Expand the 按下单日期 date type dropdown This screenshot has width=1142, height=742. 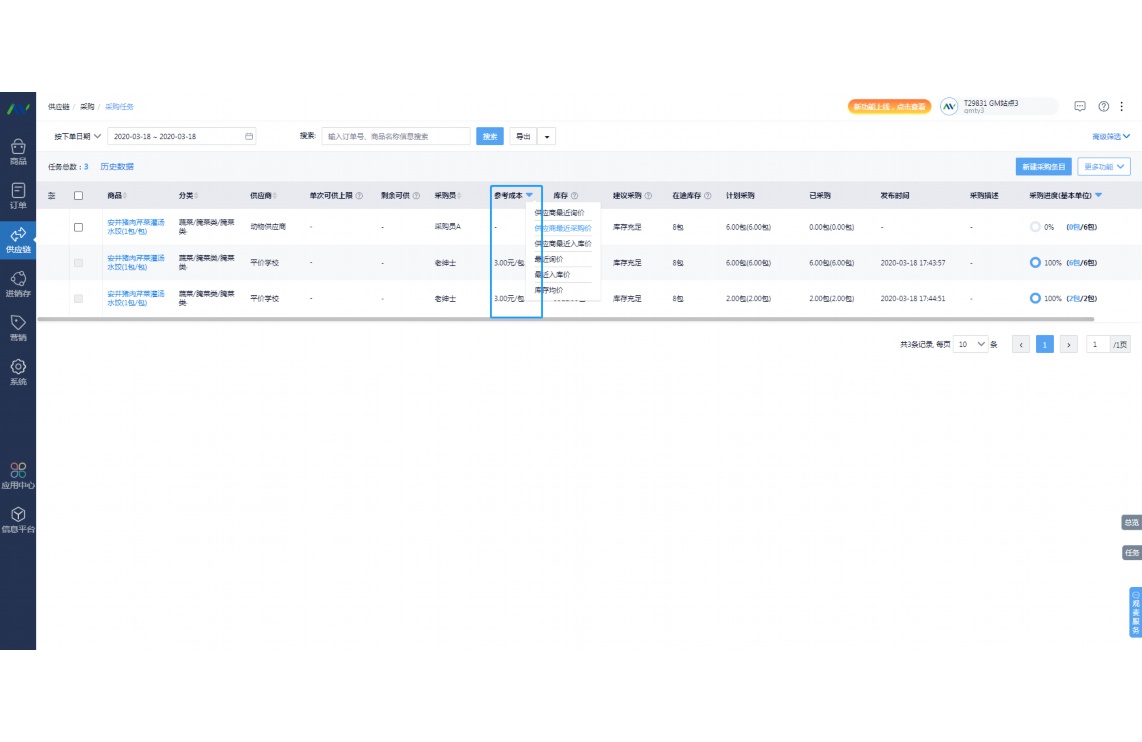[x=77, y=136]
